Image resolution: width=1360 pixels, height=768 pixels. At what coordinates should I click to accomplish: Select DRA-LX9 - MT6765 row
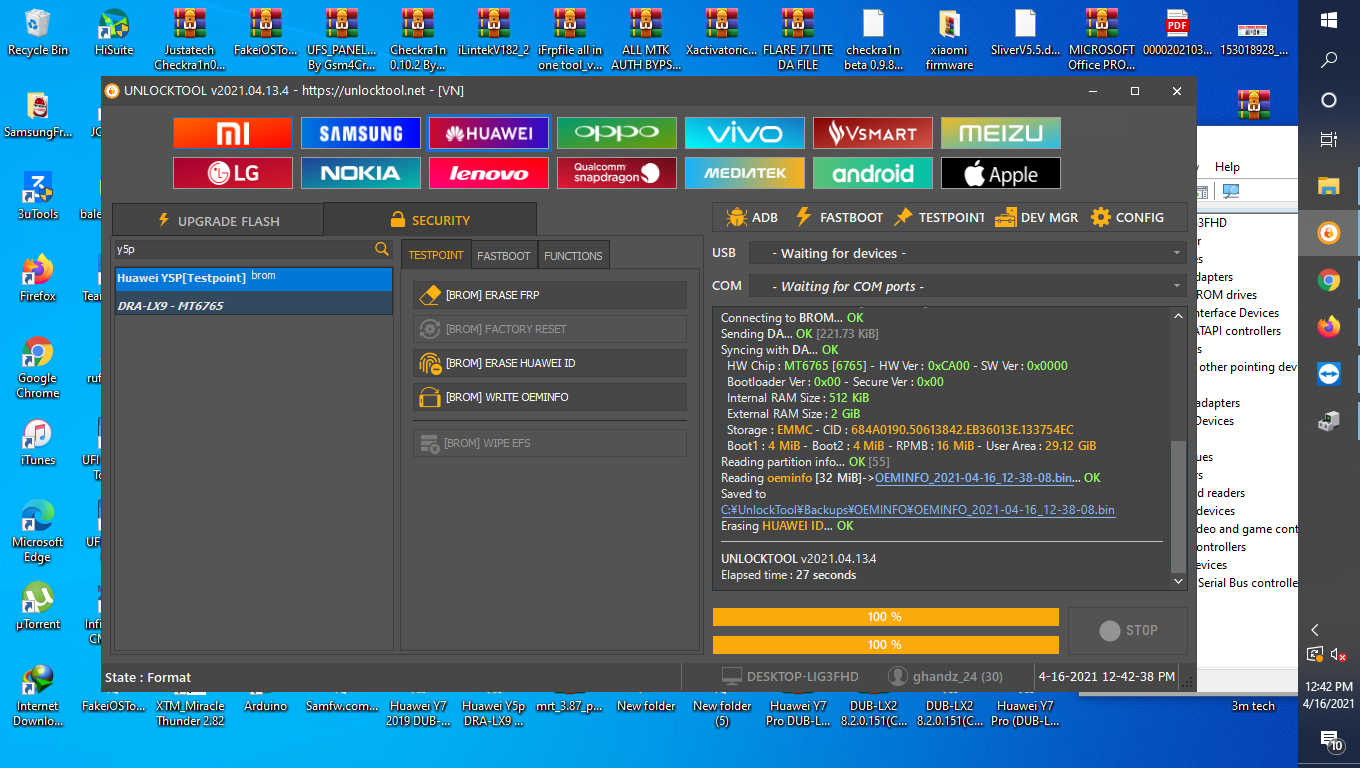pos(254,305)
